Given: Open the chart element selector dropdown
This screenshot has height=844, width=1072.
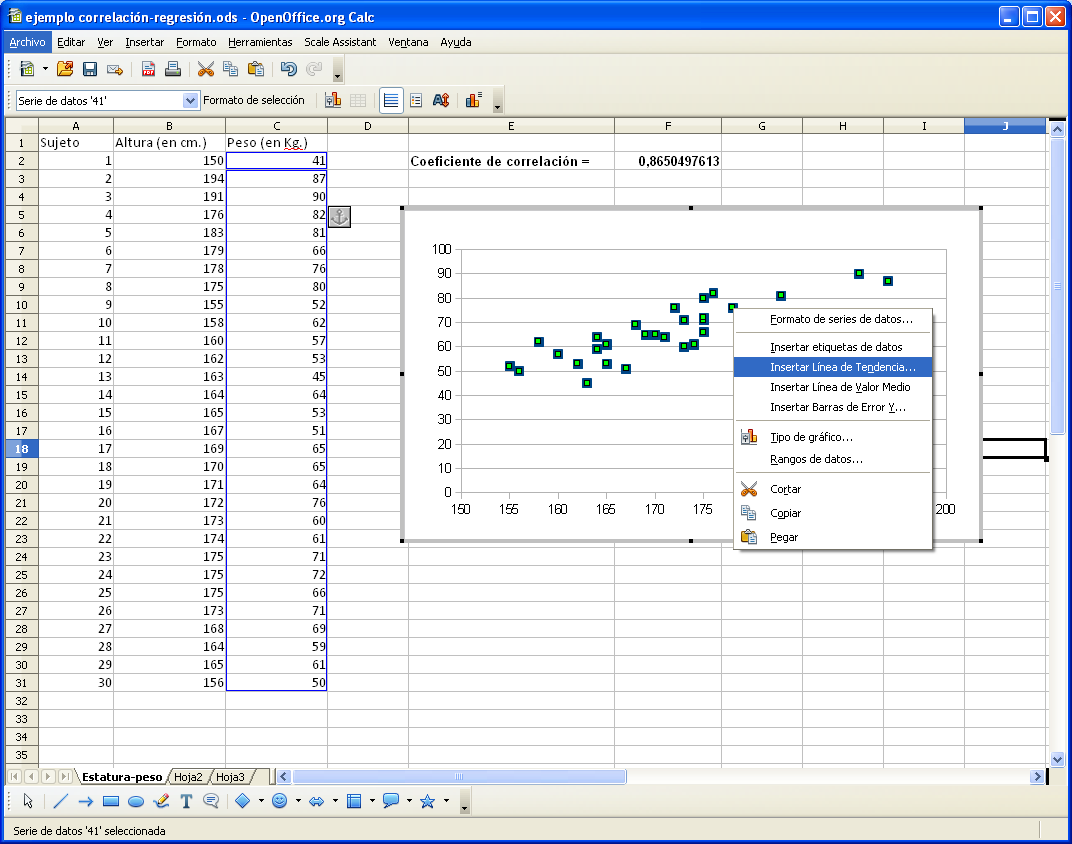Looking at the screenshot, I should [x=191, y=100].
